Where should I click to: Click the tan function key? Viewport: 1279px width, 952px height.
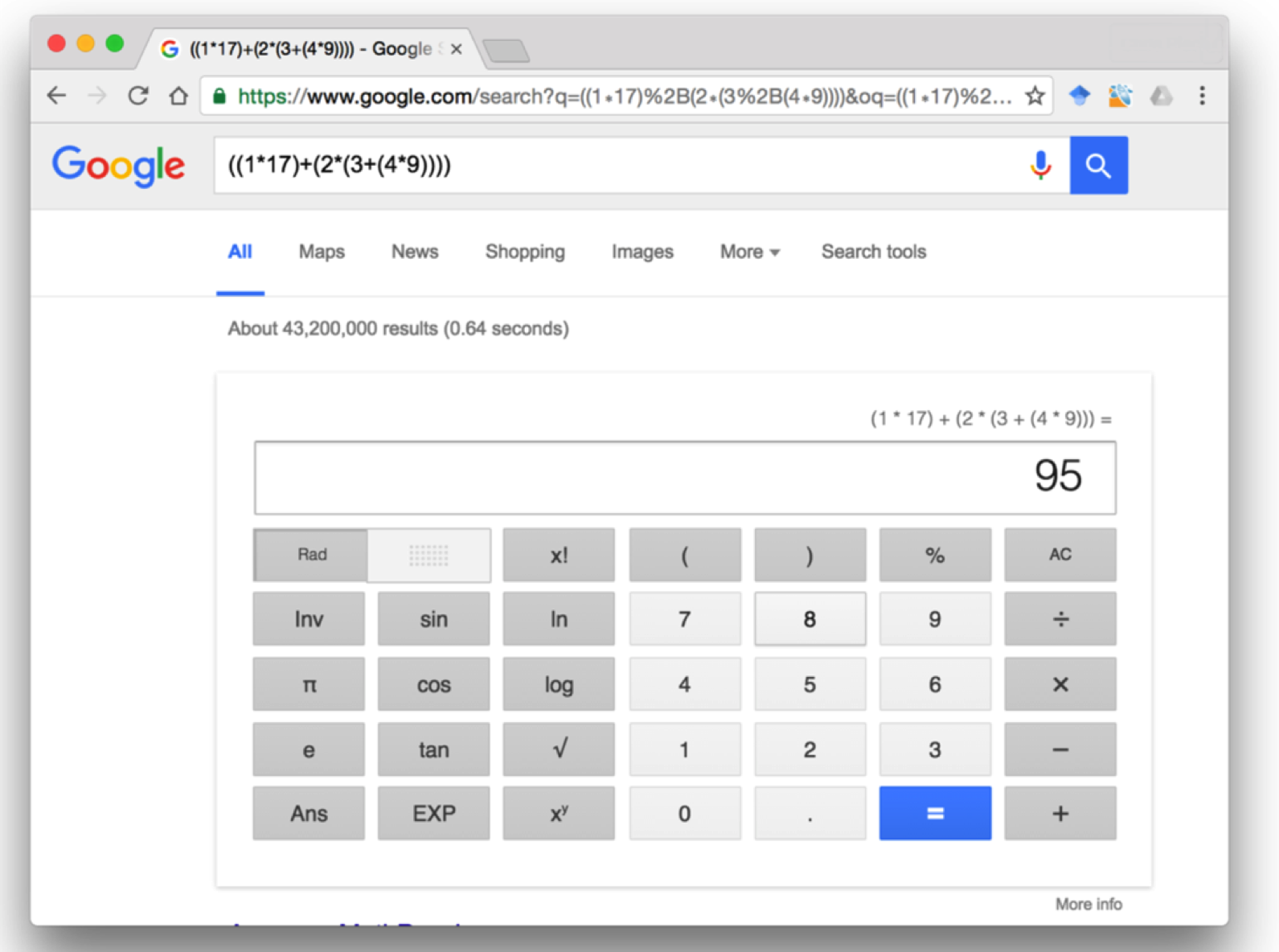434,749
